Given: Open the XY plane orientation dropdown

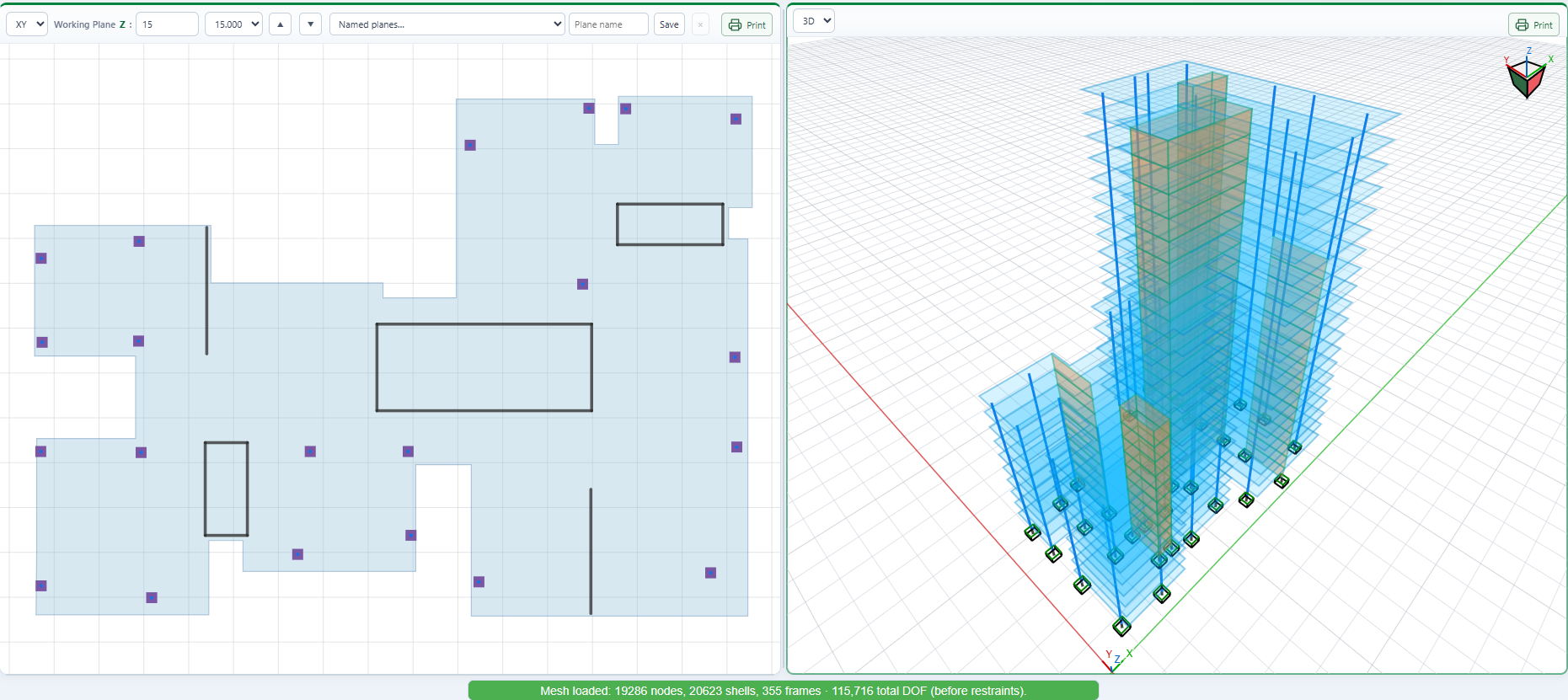Looking at the screenshot, I should coord(27,24).
